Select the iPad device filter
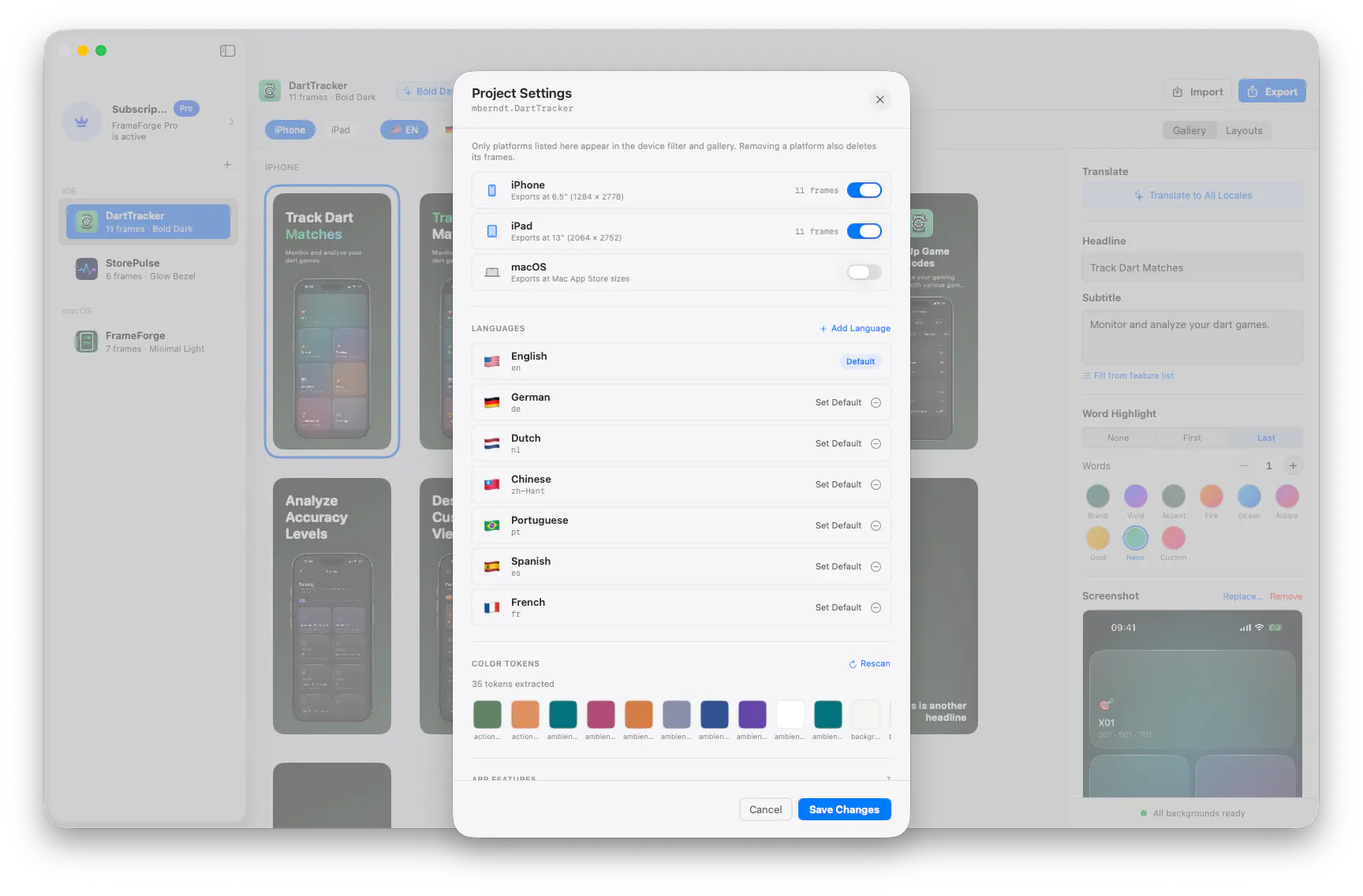Image resolution: width=1363 pixels, height=896 pixels. click(x=340, y=129)
